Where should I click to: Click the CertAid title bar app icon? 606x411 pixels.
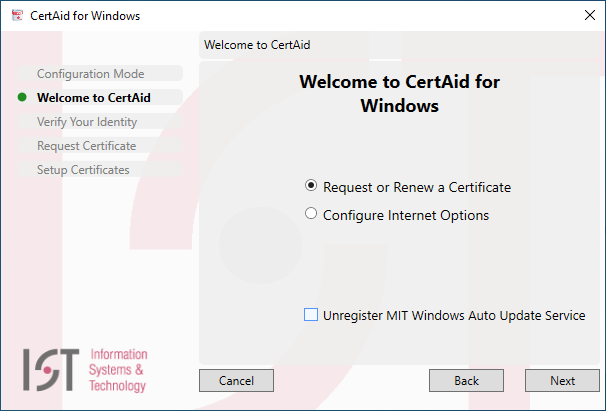click(17, 15)
